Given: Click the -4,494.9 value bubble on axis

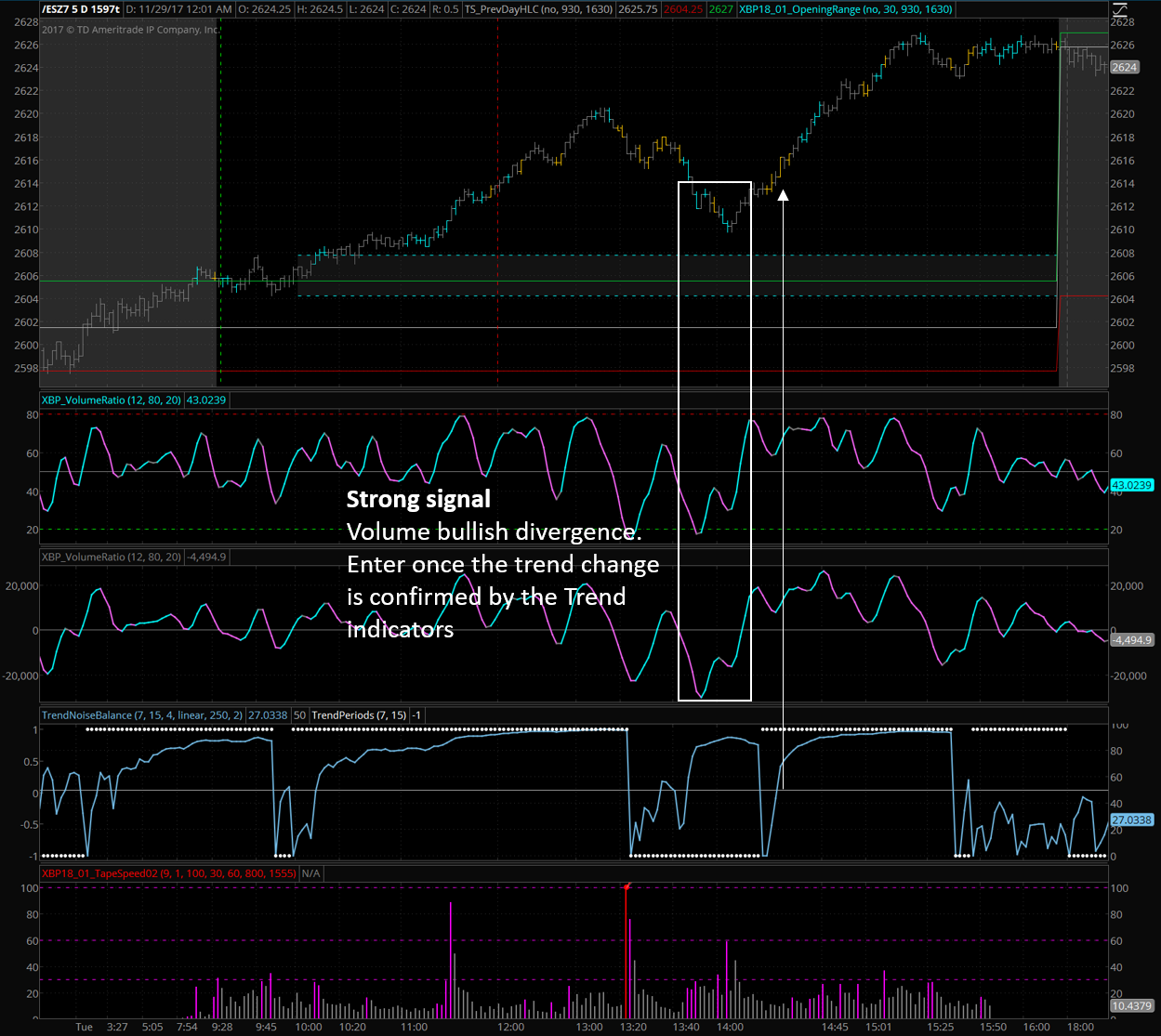Looking at the screenshot, I should click(x=1132, y=640).
